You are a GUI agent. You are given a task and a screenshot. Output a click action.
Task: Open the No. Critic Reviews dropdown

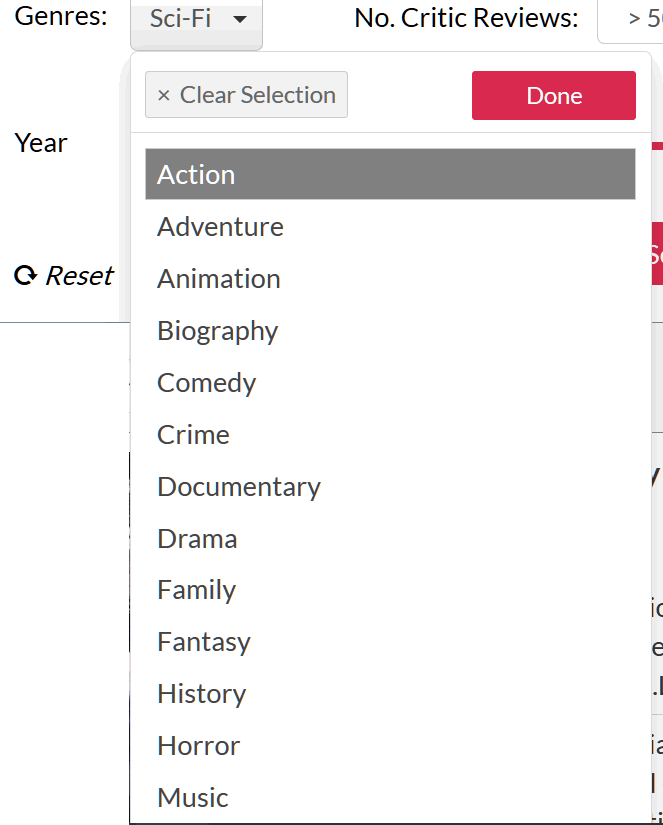630,21
